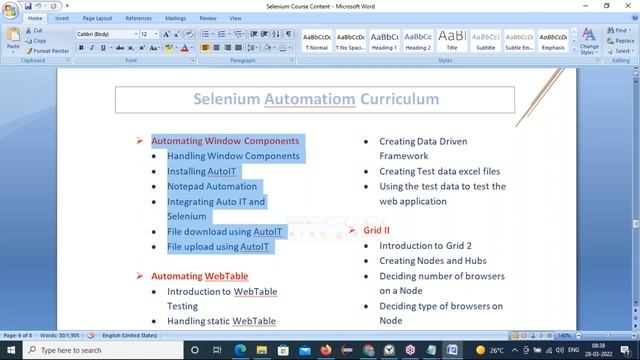Open Change Case dropdown

tap(154, 48)
